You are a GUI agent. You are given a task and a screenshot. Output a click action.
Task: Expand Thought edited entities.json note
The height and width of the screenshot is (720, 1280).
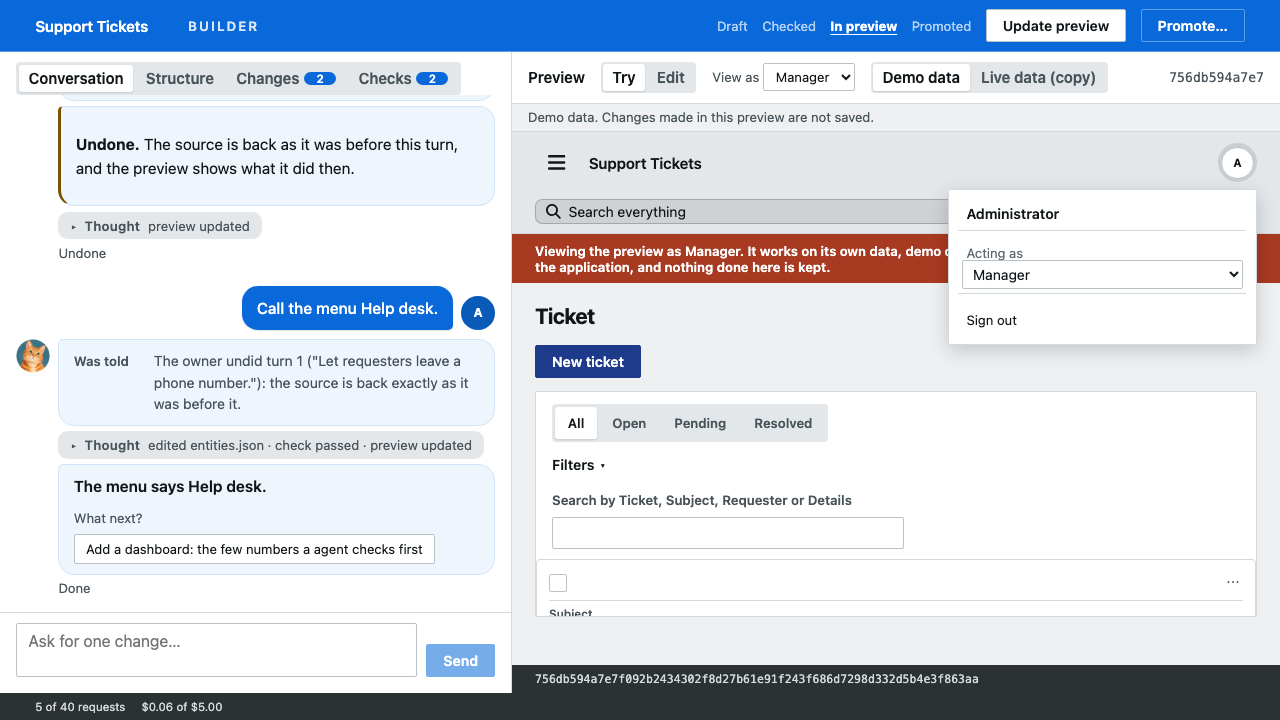[271, 445]
